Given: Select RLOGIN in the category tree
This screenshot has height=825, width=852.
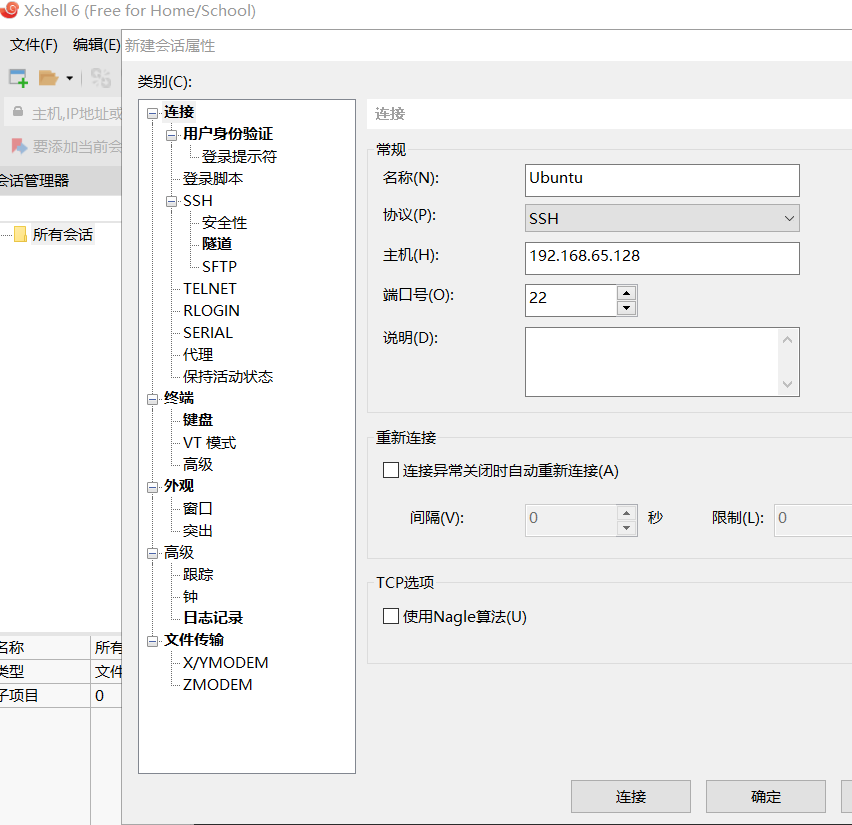Looking at the screenshot, I should [211, 310].
